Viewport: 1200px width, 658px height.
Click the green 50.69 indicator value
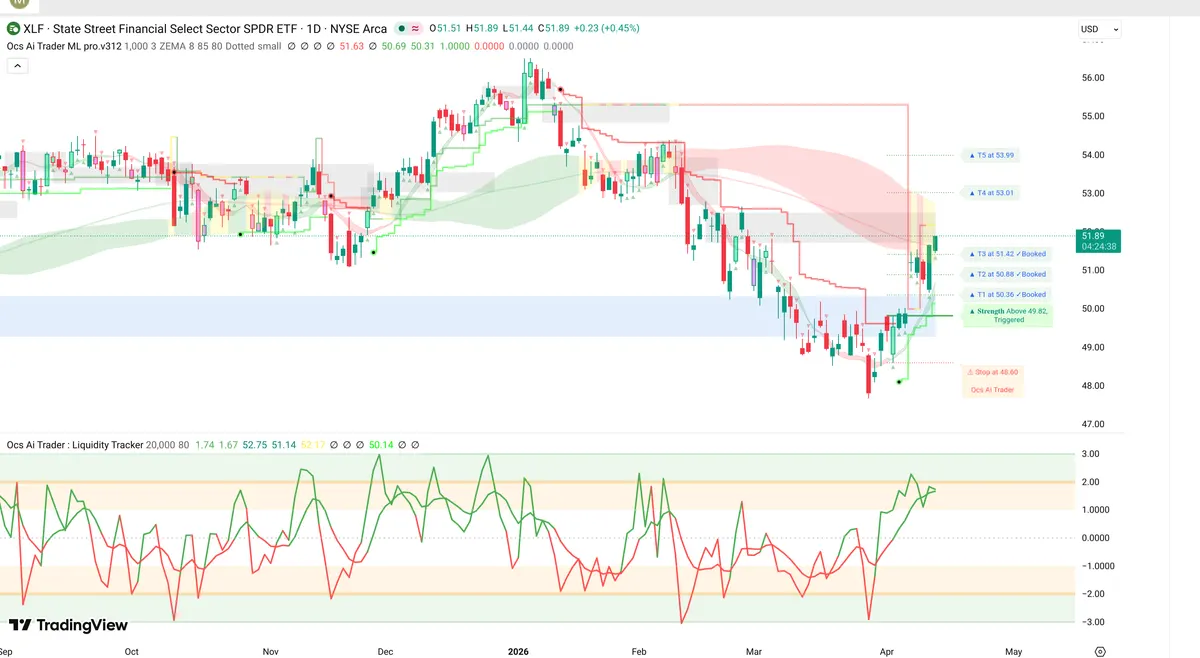pyautogui.click(x=393, y=45)
